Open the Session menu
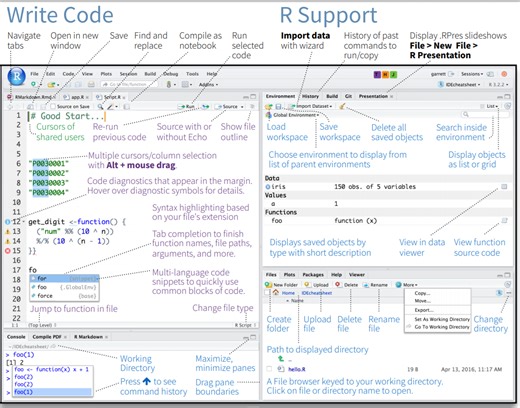Image resolution: width=520 pixels, height=408 pixels. (128, 74)
